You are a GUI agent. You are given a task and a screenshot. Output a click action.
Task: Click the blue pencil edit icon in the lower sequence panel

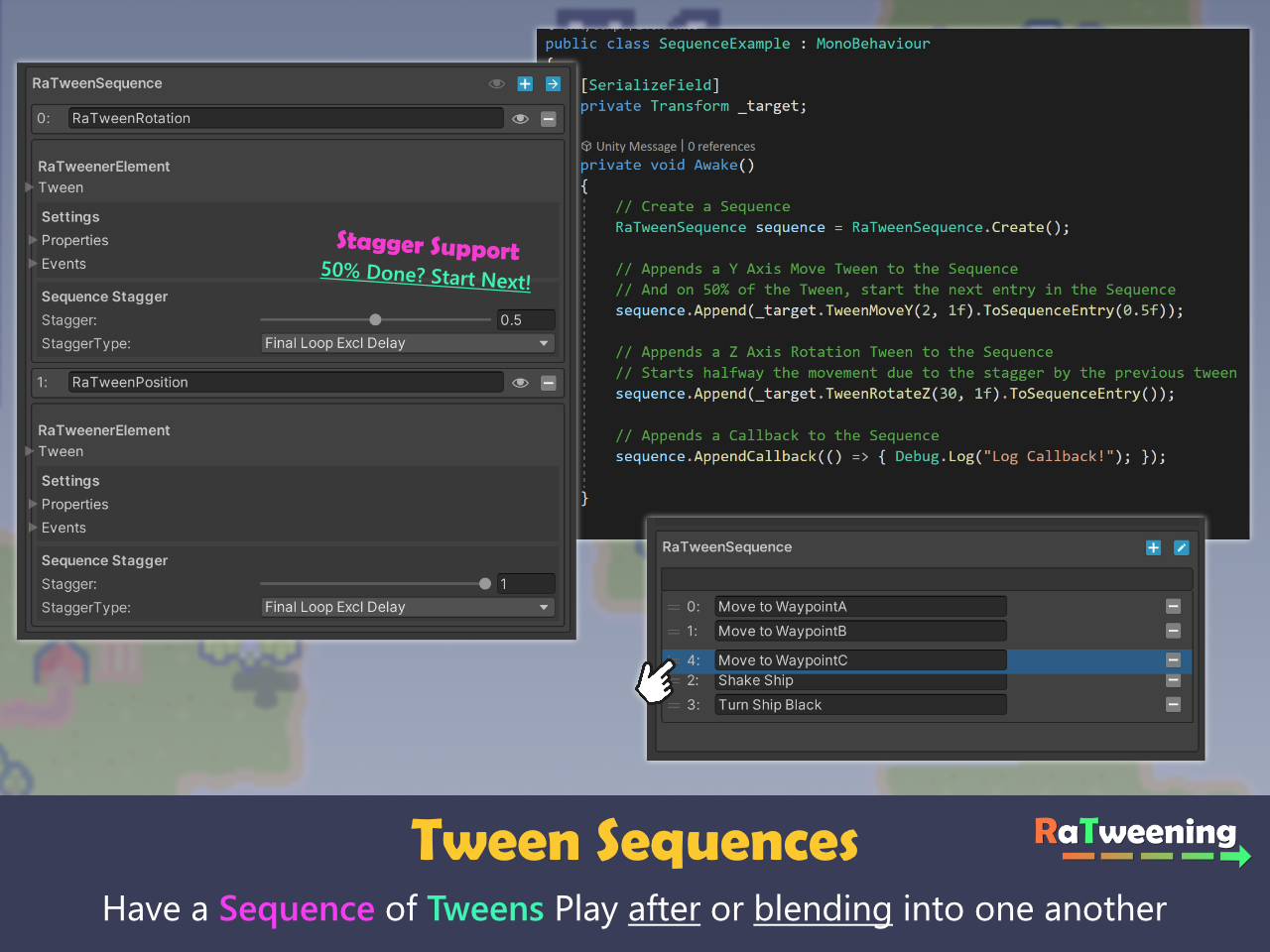point(1181,548)
